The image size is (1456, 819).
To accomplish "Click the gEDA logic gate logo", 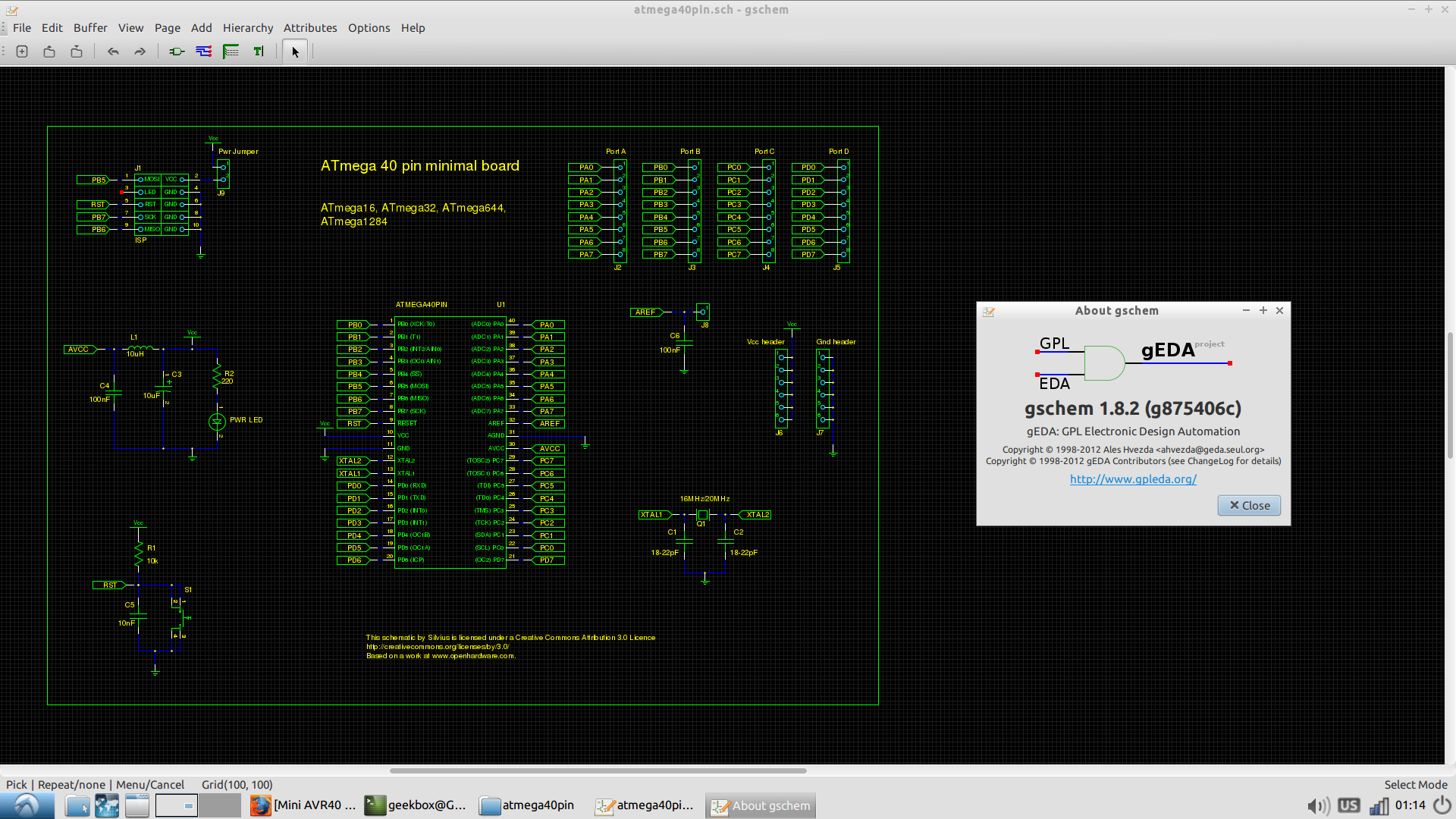I will tap(1132, 362).
